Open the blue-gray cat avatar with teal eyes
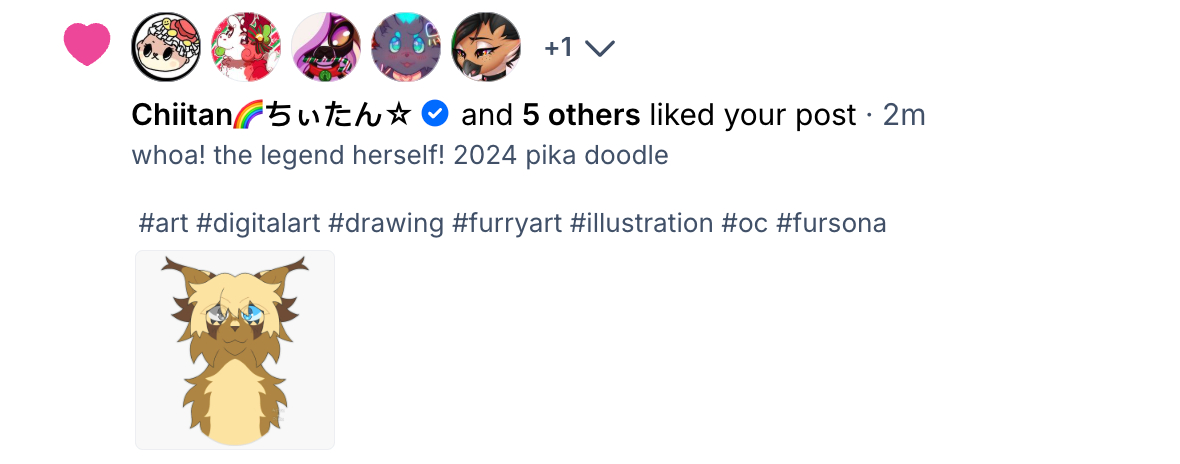The height and width of the screenshot is (464, 1180). (x=406, y=47)
